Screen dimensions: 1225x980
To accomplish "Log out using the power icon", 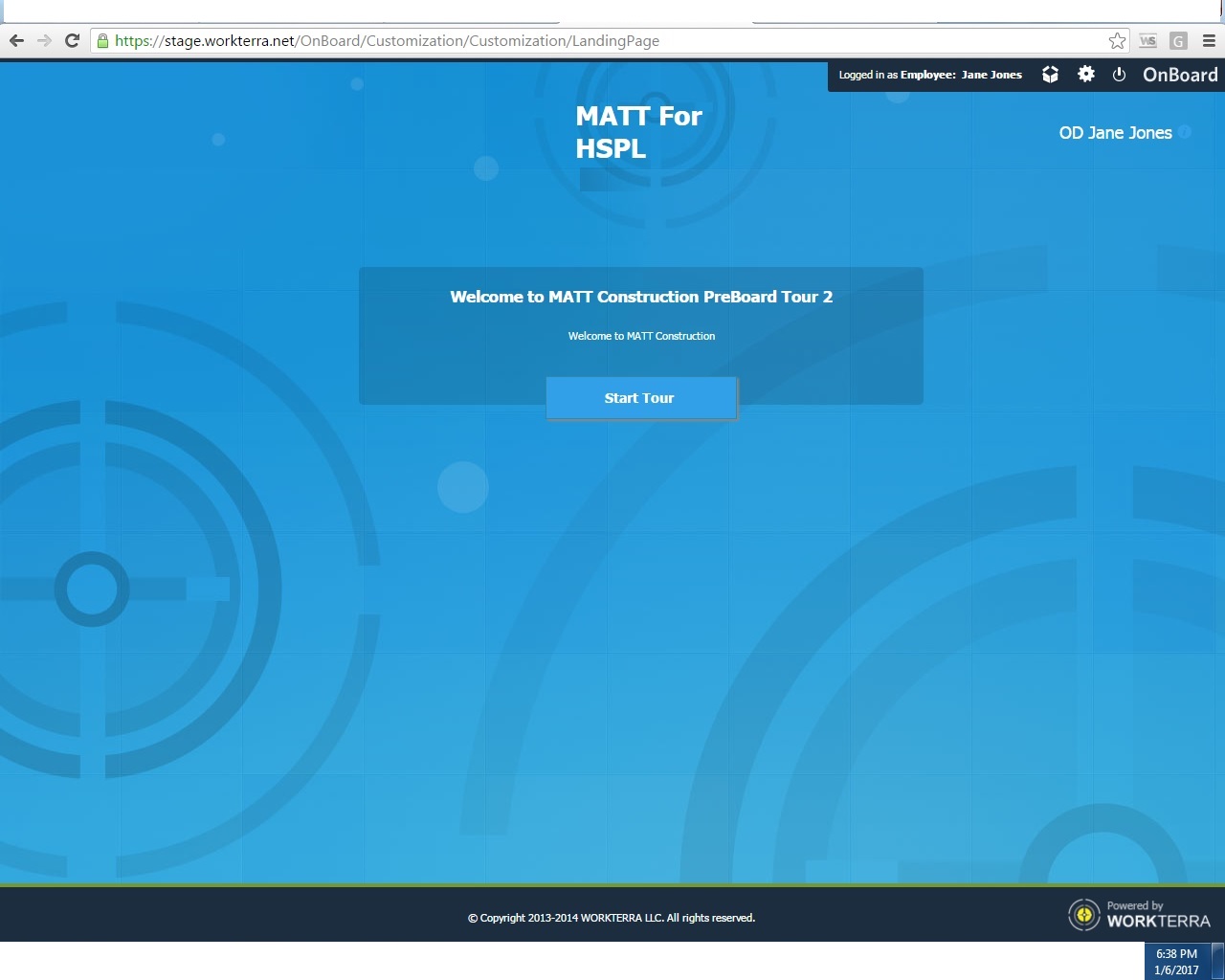I will pyautogui.click(x=1119, y=75).
